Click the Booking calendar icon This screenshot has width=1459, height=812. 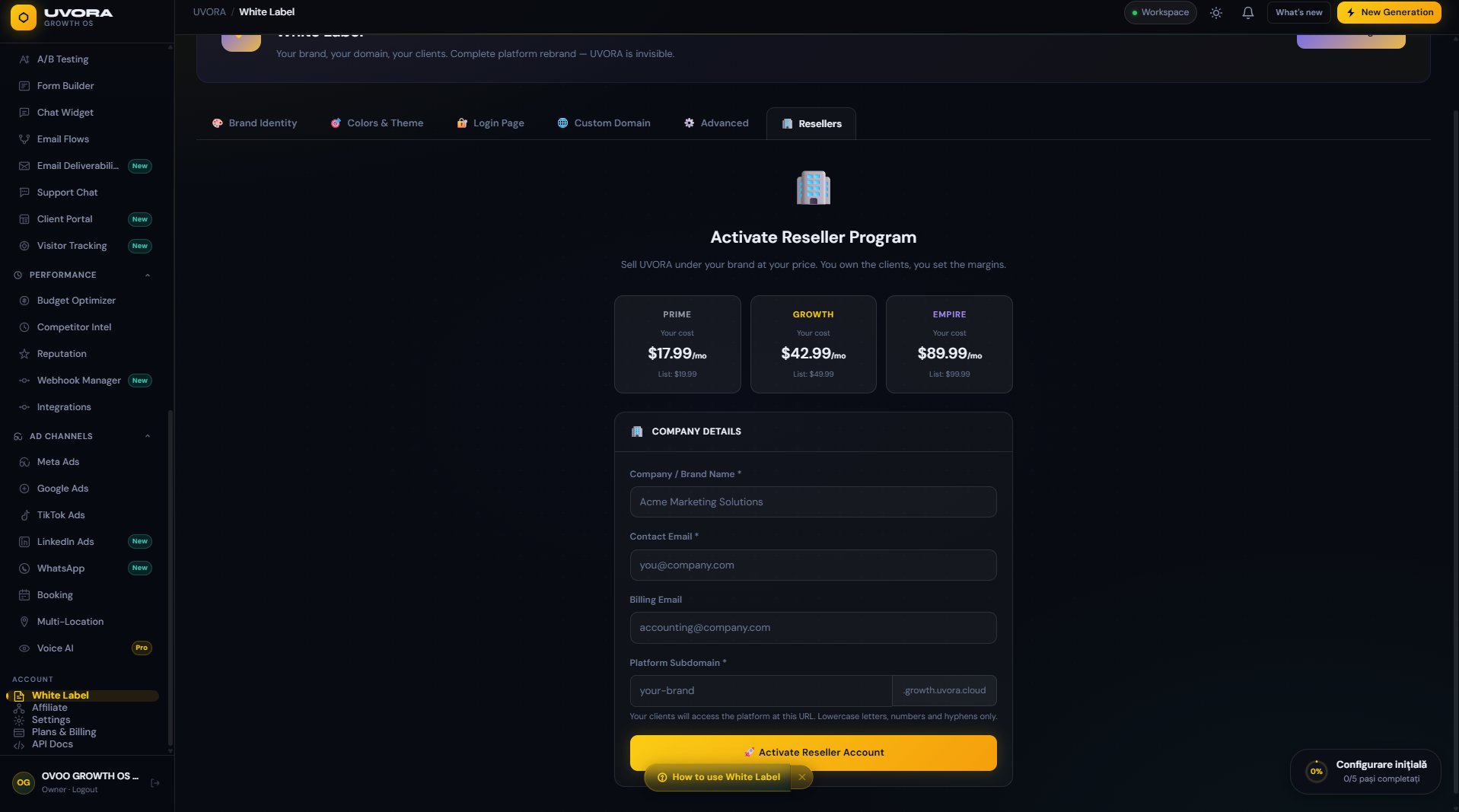[24, 595]
